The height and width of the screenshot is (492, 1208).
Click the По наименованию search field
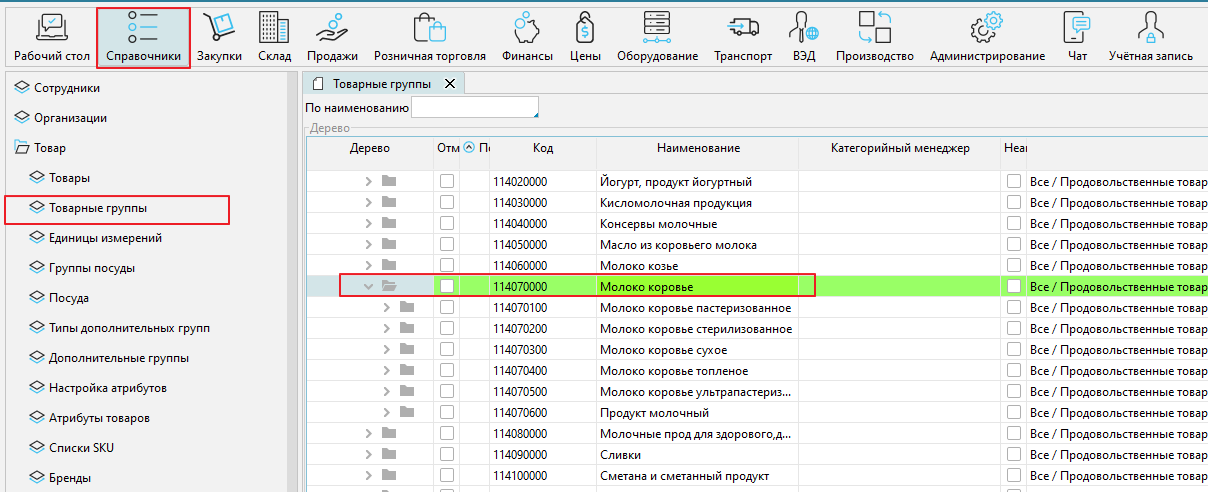(x=474, y=108)
